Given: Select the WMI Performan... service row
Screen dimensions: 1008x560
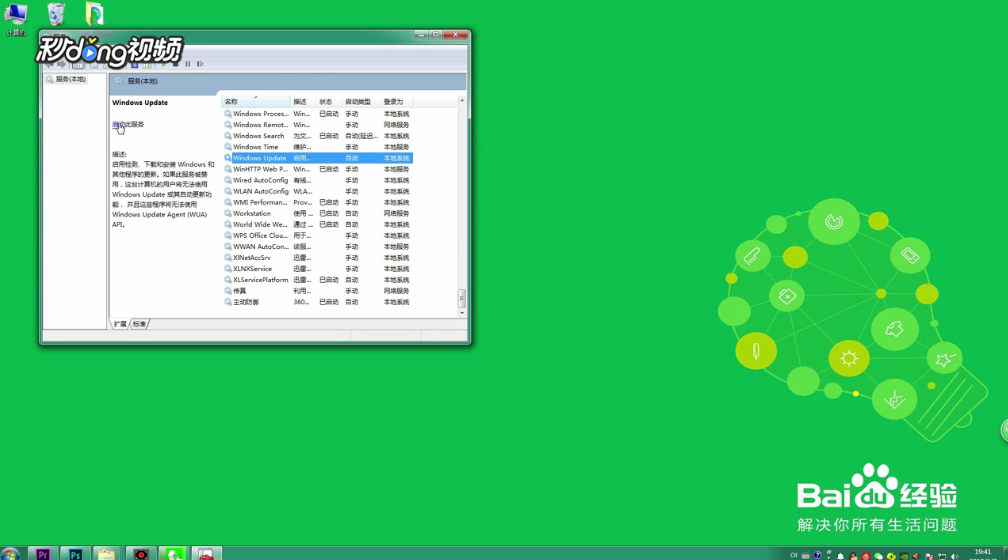Looking at the screenshot, I should click(x=318, y=203).
